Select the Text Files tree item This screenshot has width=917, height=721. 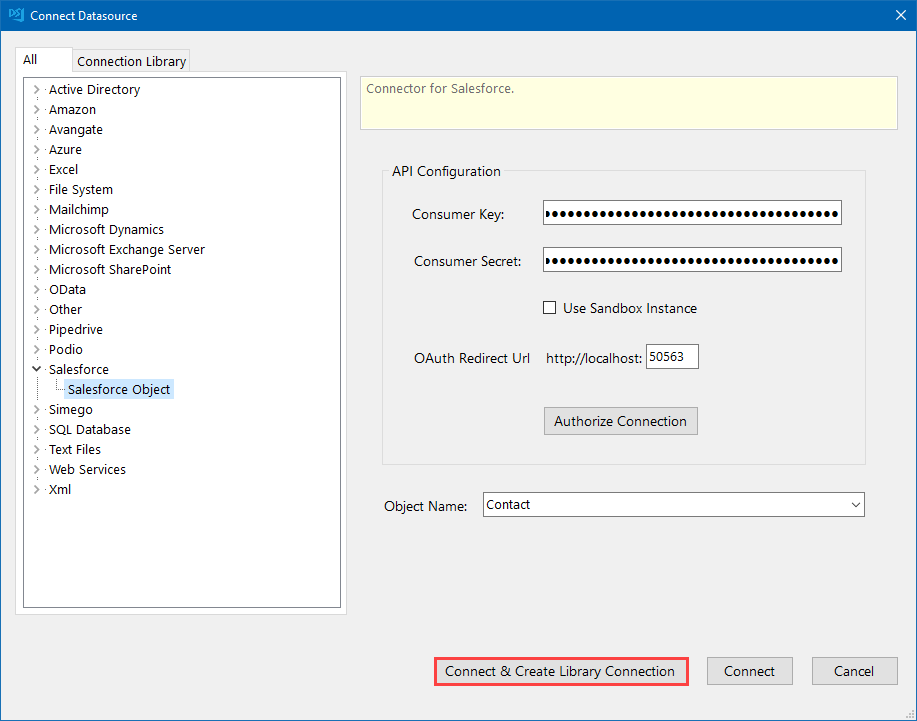tap(75, 449)
